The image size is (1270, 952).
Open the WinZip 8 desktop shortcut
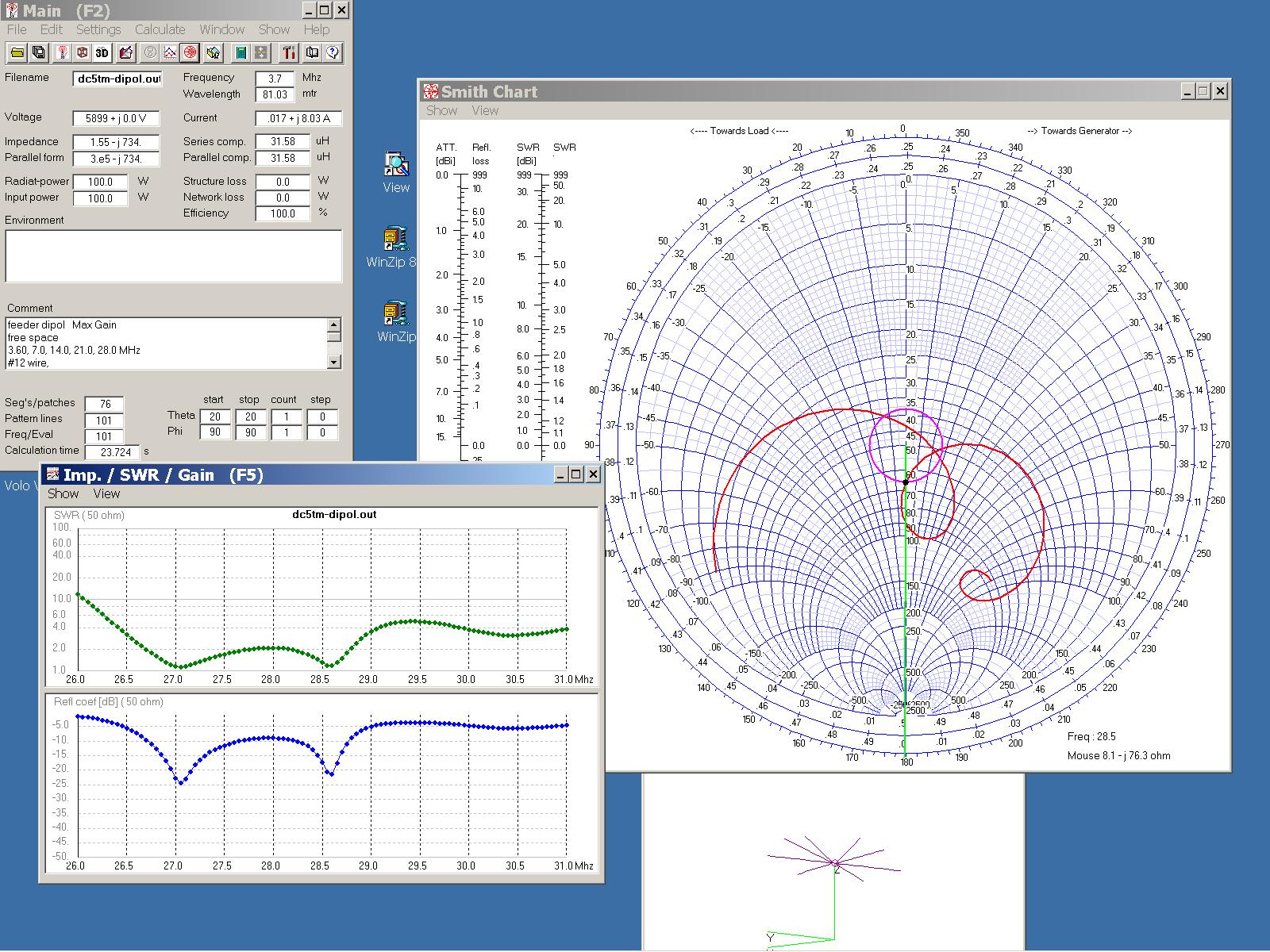pos(391,248)
